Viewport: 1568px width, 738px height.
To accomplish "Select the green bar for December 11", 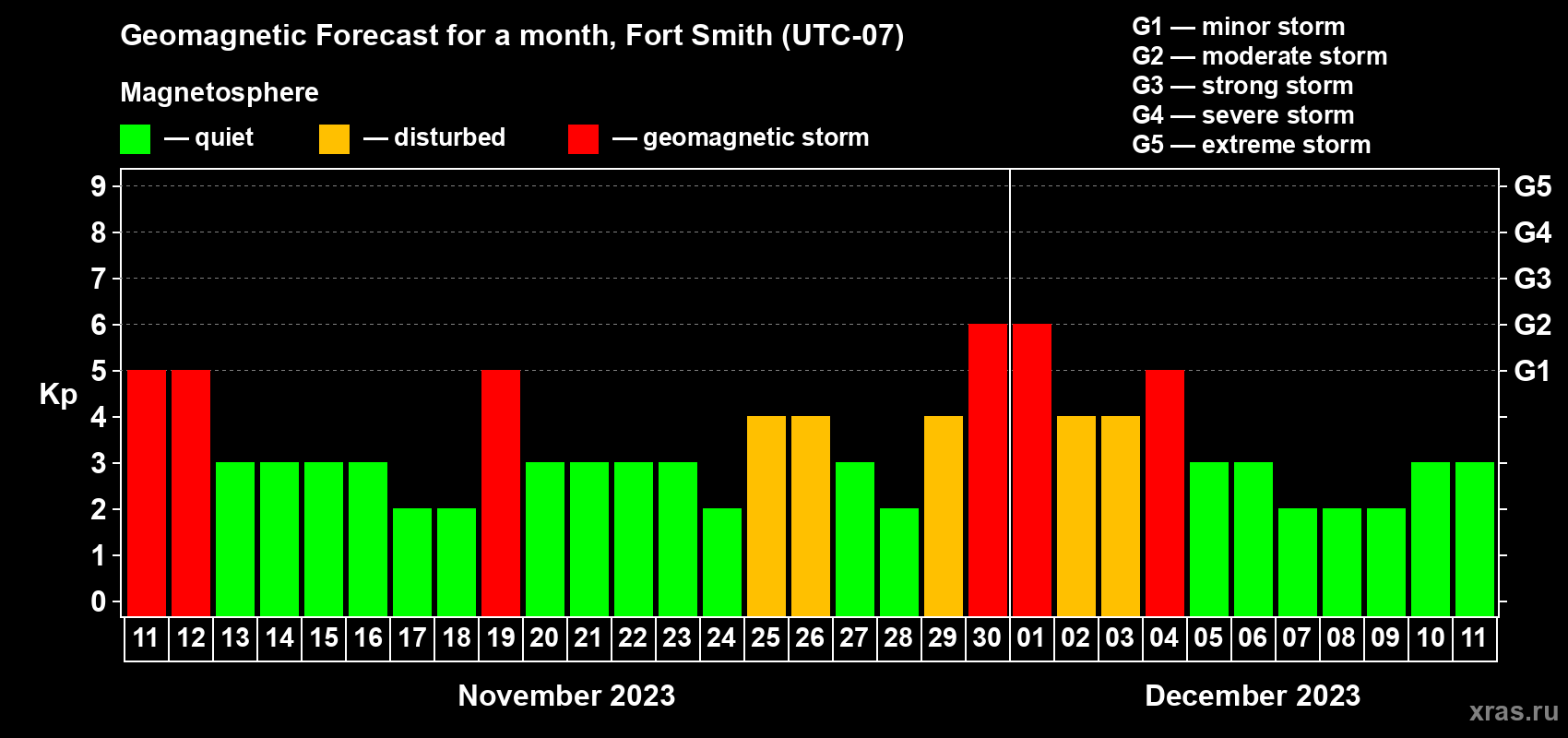I will tap(1475, 539).
